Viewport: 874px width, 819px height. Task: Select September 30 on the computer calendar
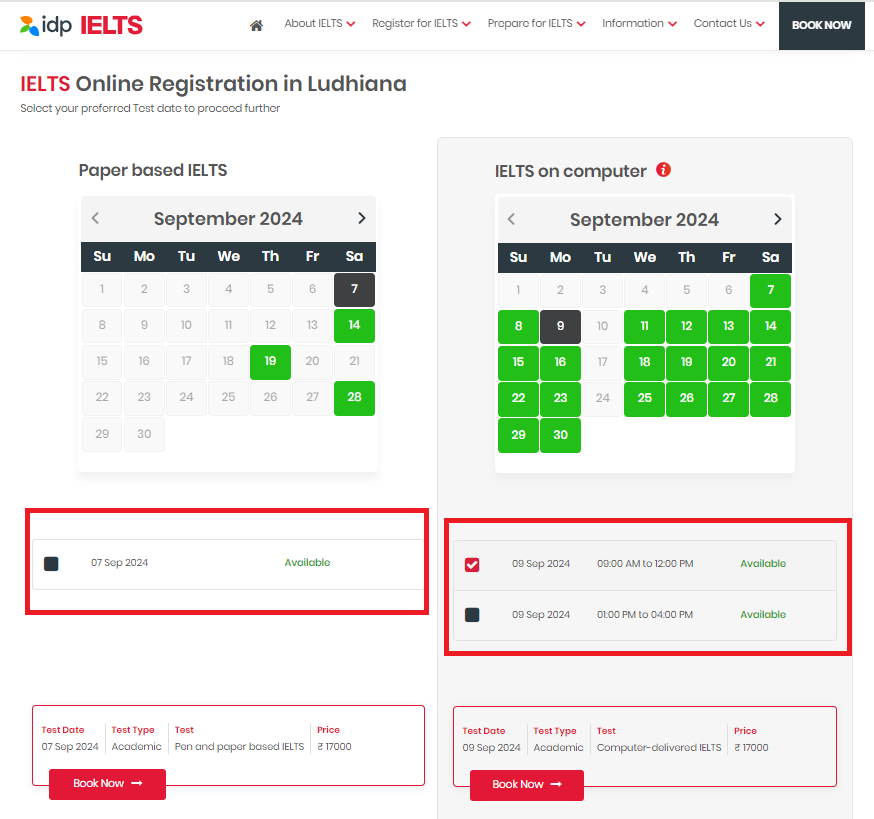(560, 435)
